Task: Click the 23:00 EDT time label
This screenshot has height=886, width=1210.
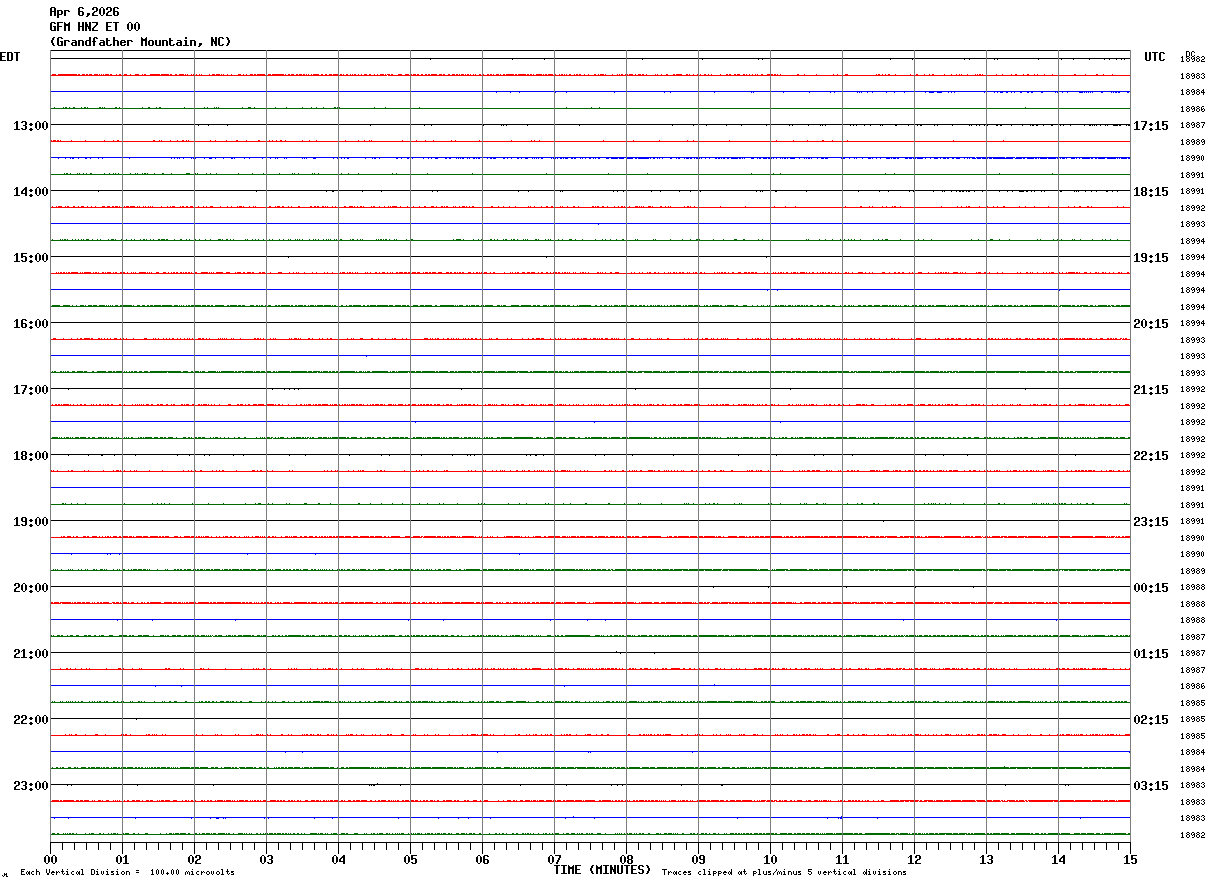Action: [x=30, y=786]
